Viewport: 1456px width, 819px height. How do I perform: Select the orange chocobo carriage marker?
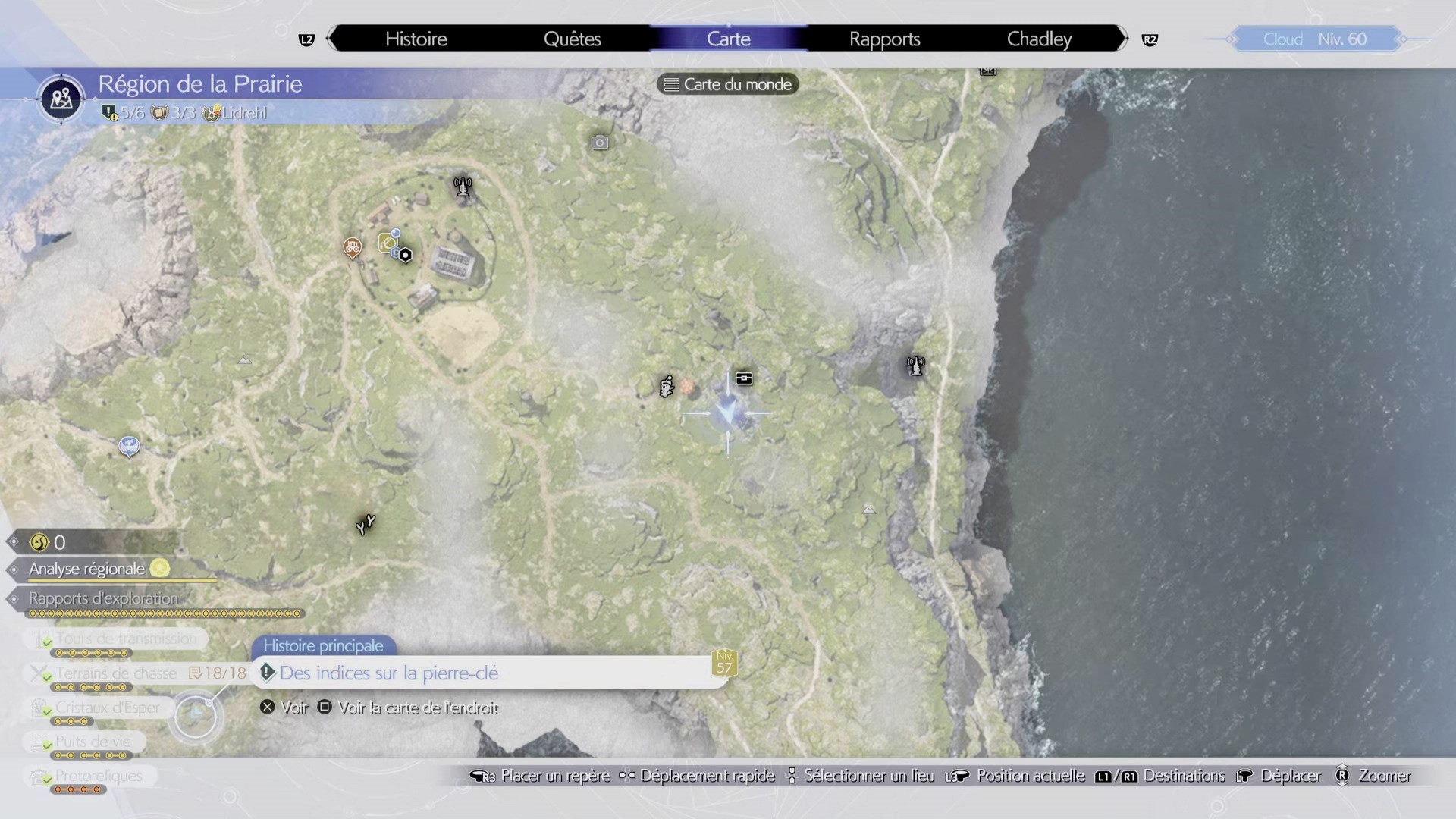(352, 247)
